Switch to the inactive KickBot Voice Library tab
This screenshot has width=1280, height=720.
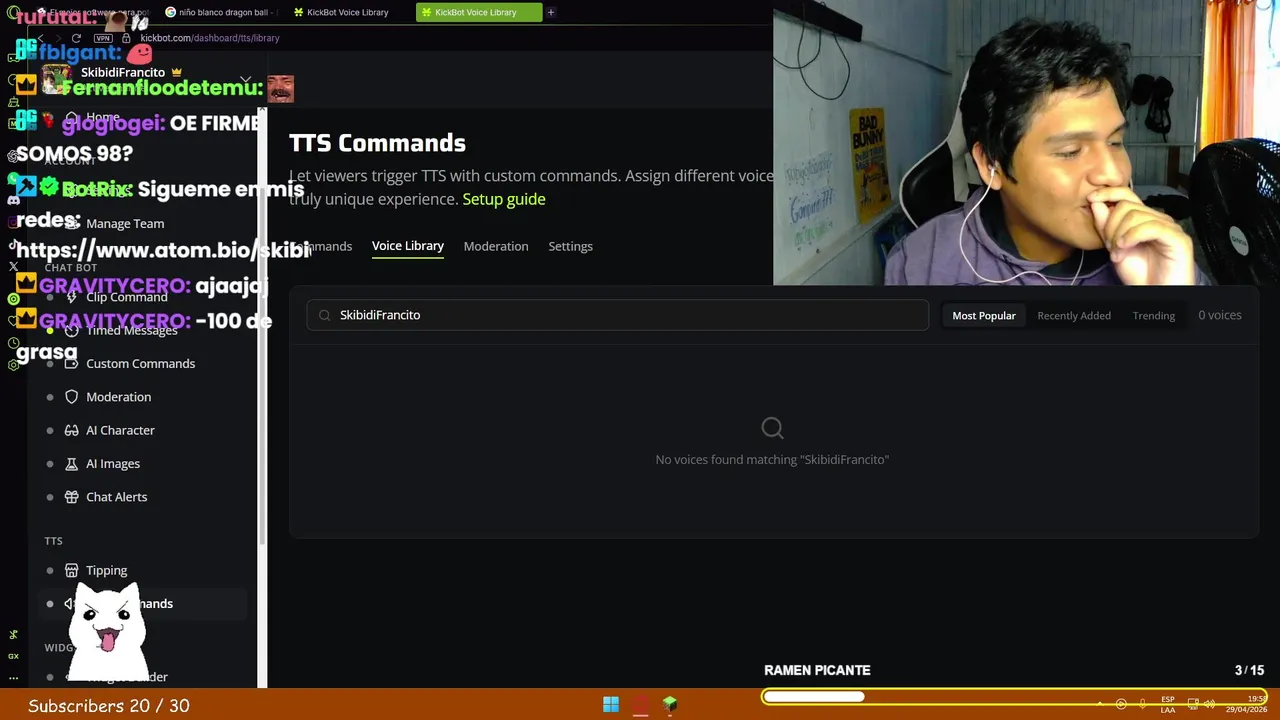(347, 12)
